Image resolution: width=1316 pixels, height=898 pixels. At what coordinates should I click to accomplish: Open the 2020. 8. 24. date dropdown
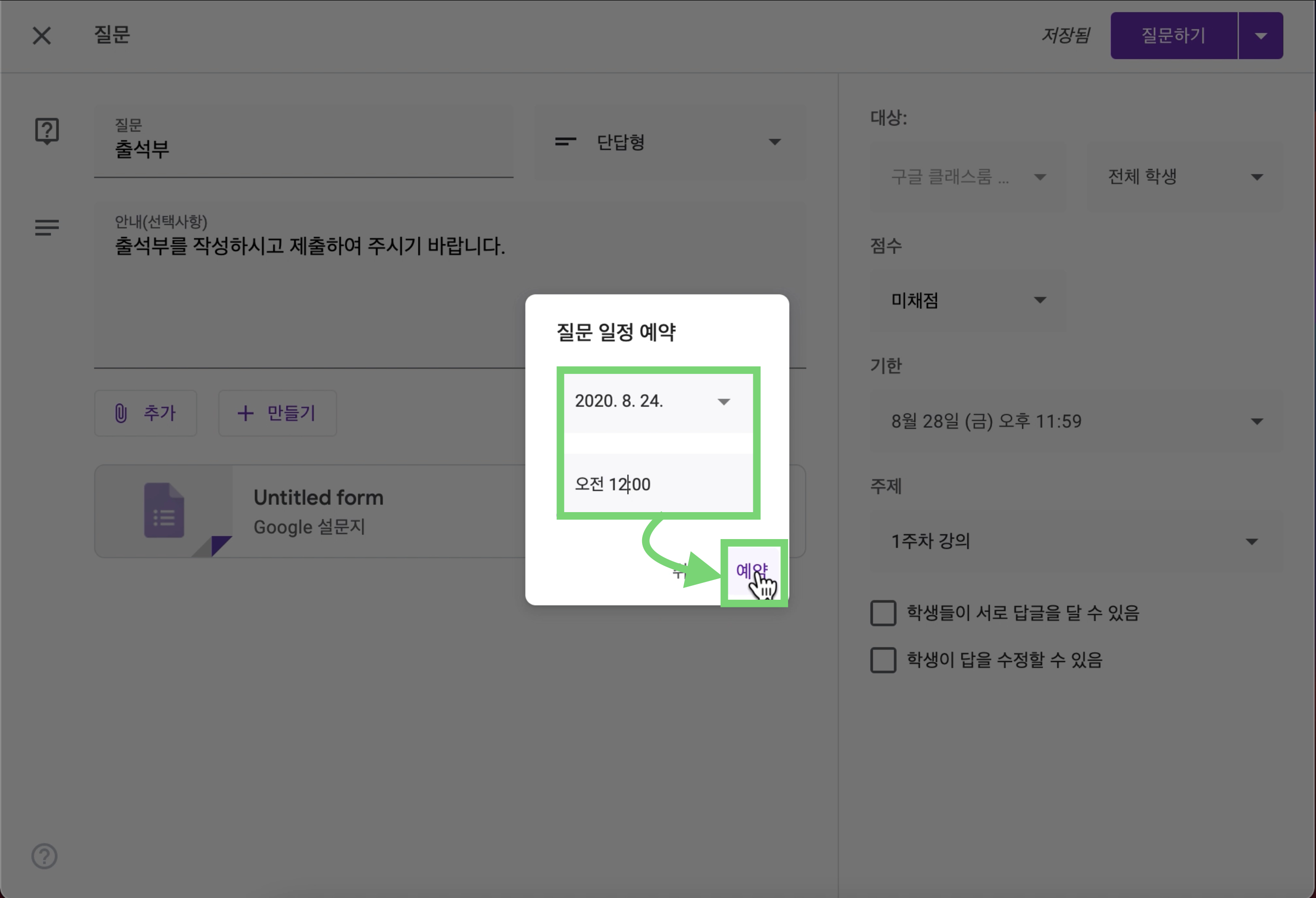click(658, 401)
